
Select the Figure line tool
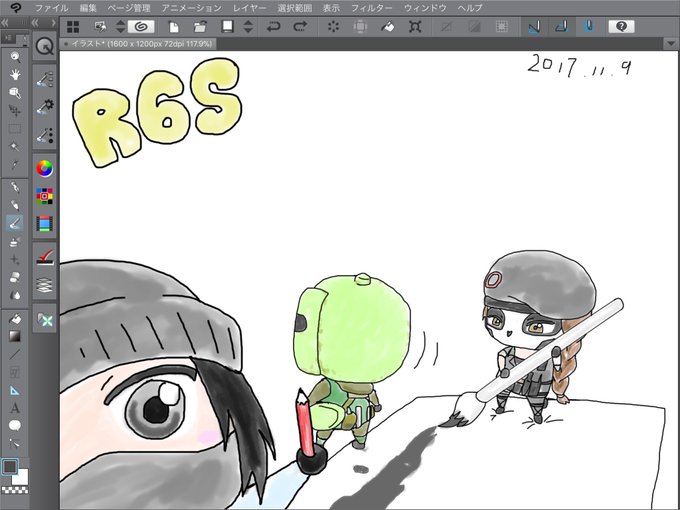point(15,354)
